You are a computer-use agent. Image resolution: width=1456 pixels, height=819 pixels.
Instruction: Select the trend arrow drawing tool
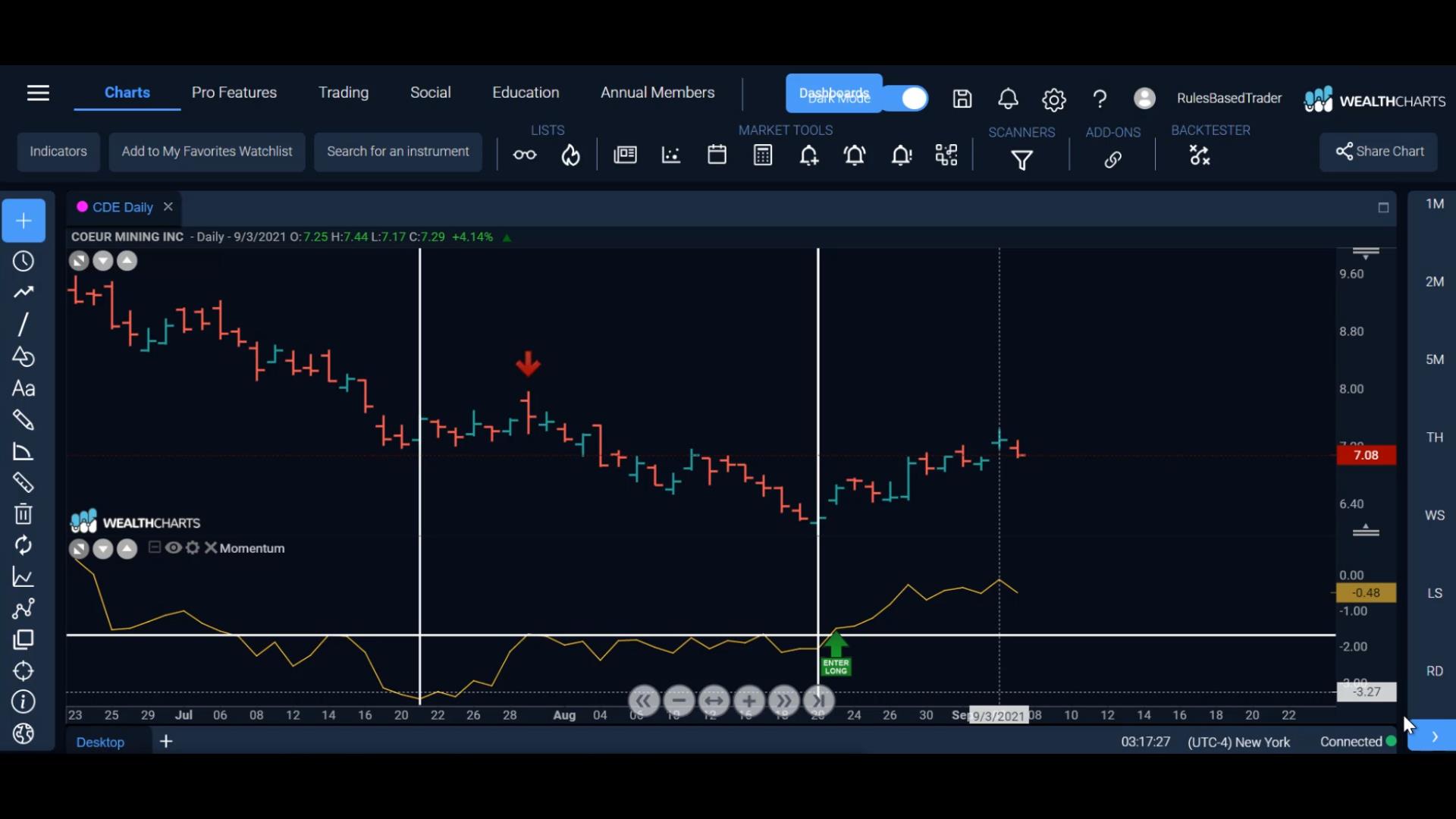click(x=24, y=292)
